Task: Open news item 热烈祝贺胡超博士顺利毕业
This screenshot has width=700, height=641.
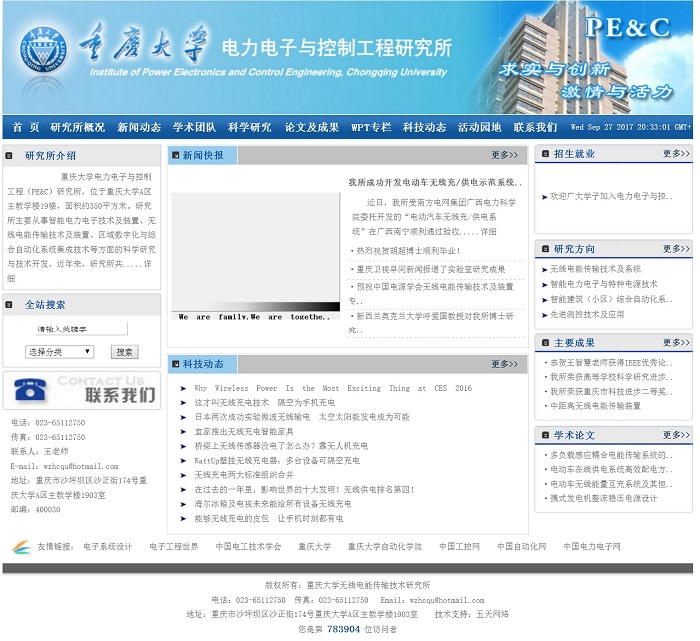Action: 408,251
